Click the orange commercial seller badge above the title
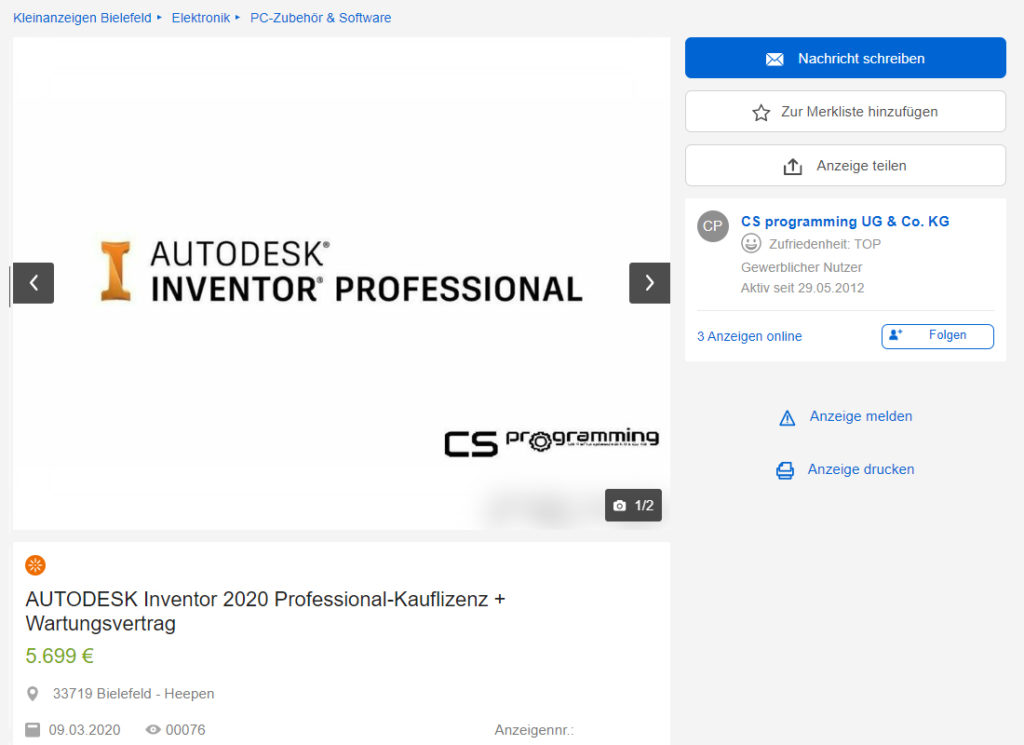Image resolution: width=1024 pixels, height=745 pixels. coord(35,564)
